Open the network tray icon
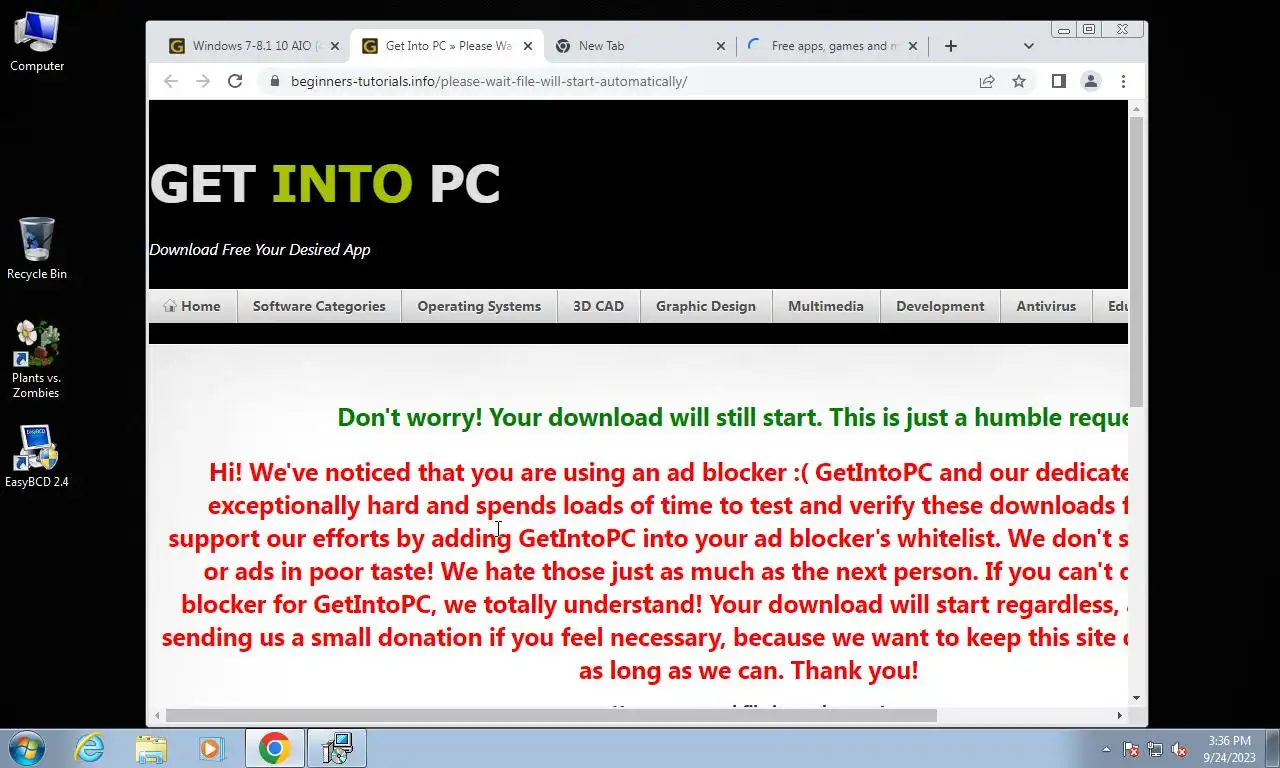 coord(1155,749)
